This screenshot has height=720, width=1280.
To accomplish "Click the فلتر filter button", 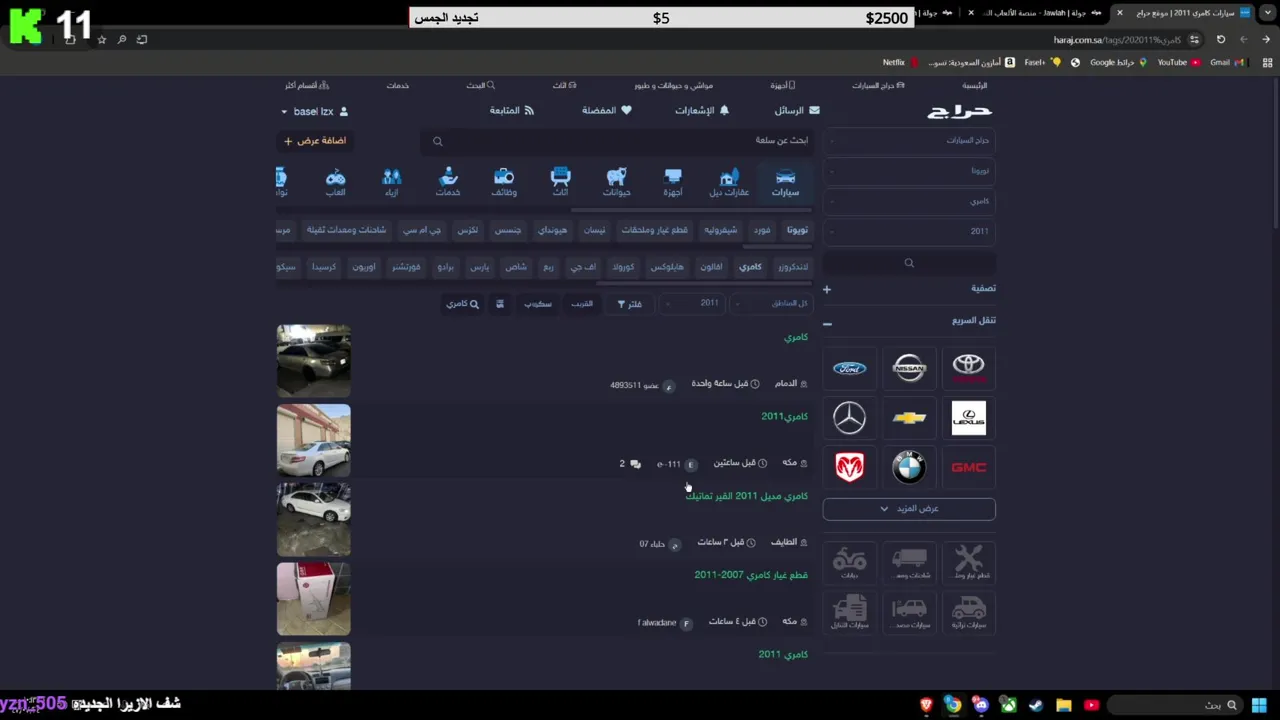I will [630, 304].
